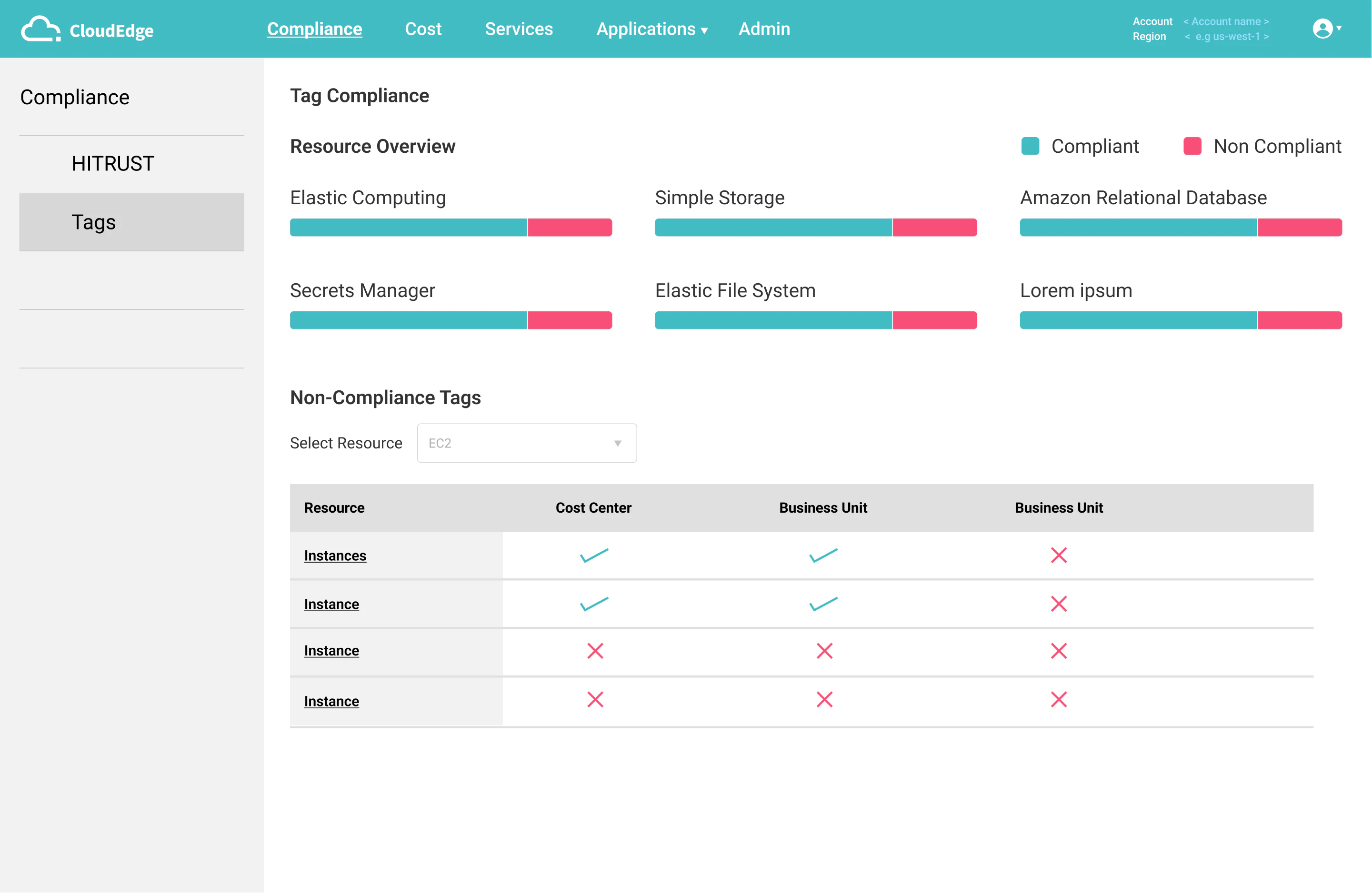1372x893 pixels.
Task: Switch to the Cost tab
Action: click(x=424, y=29)
